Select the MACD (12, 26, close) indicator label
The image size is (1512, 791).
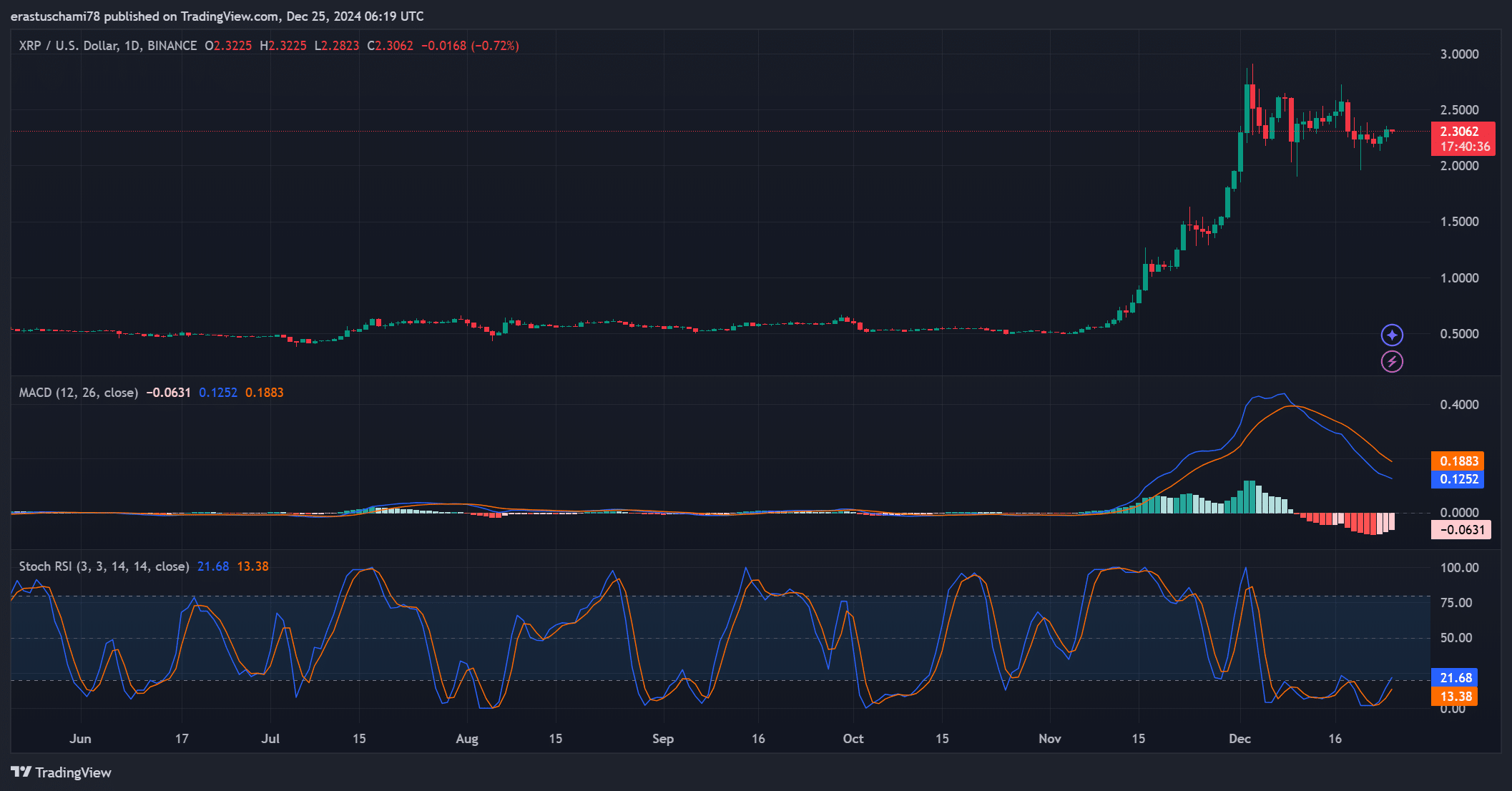point(79,393)
